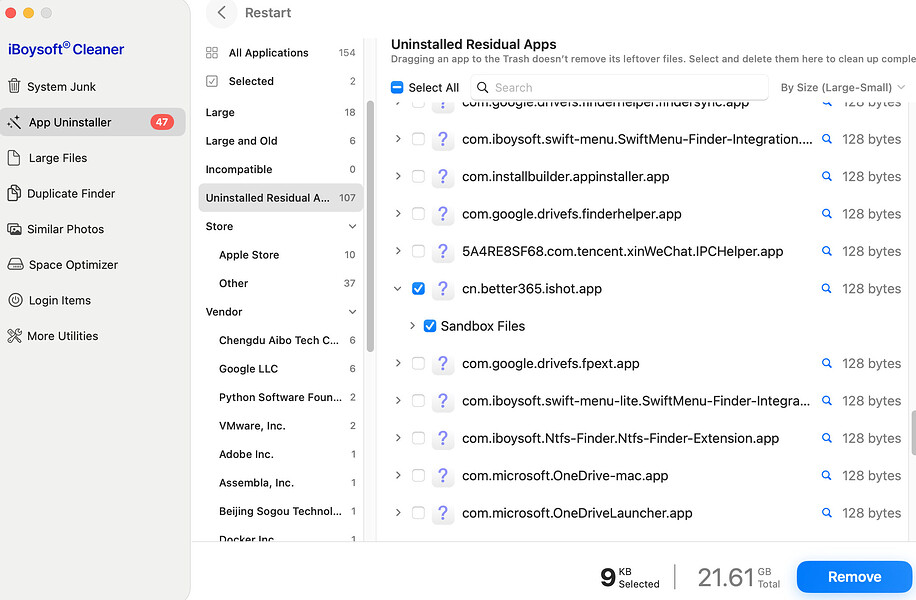Open Login Items power icon
Viewport: 916px width, 600px height.
click(15, 300)
